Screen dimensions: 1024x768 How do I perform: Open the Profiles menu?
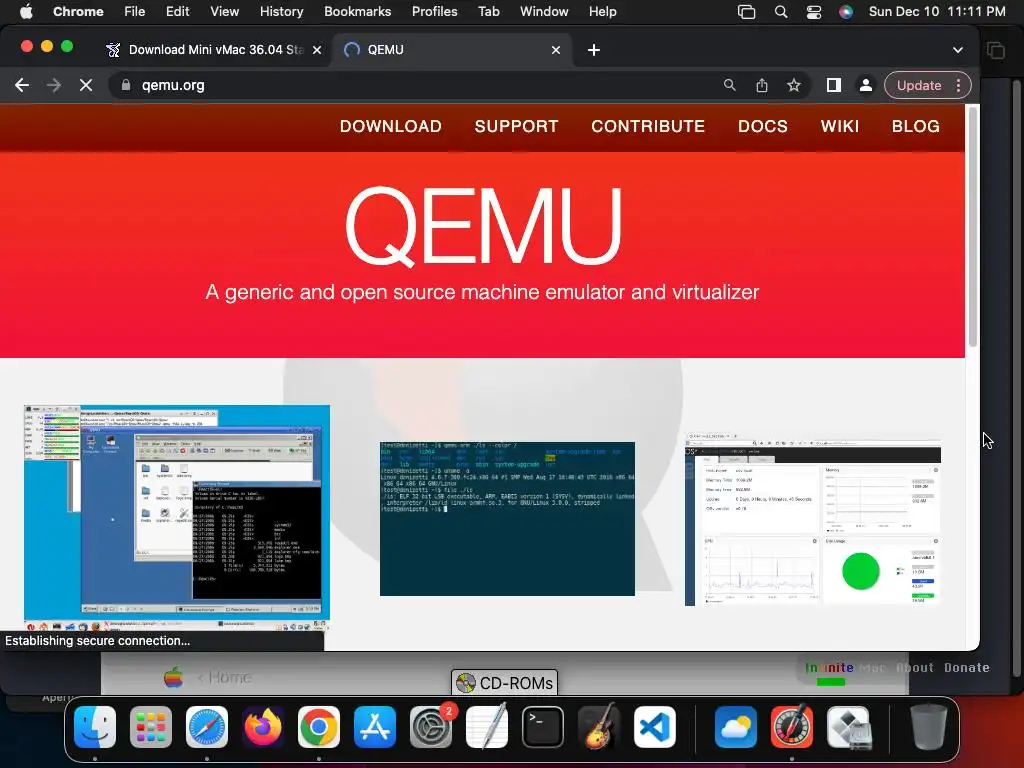[434, 12]
